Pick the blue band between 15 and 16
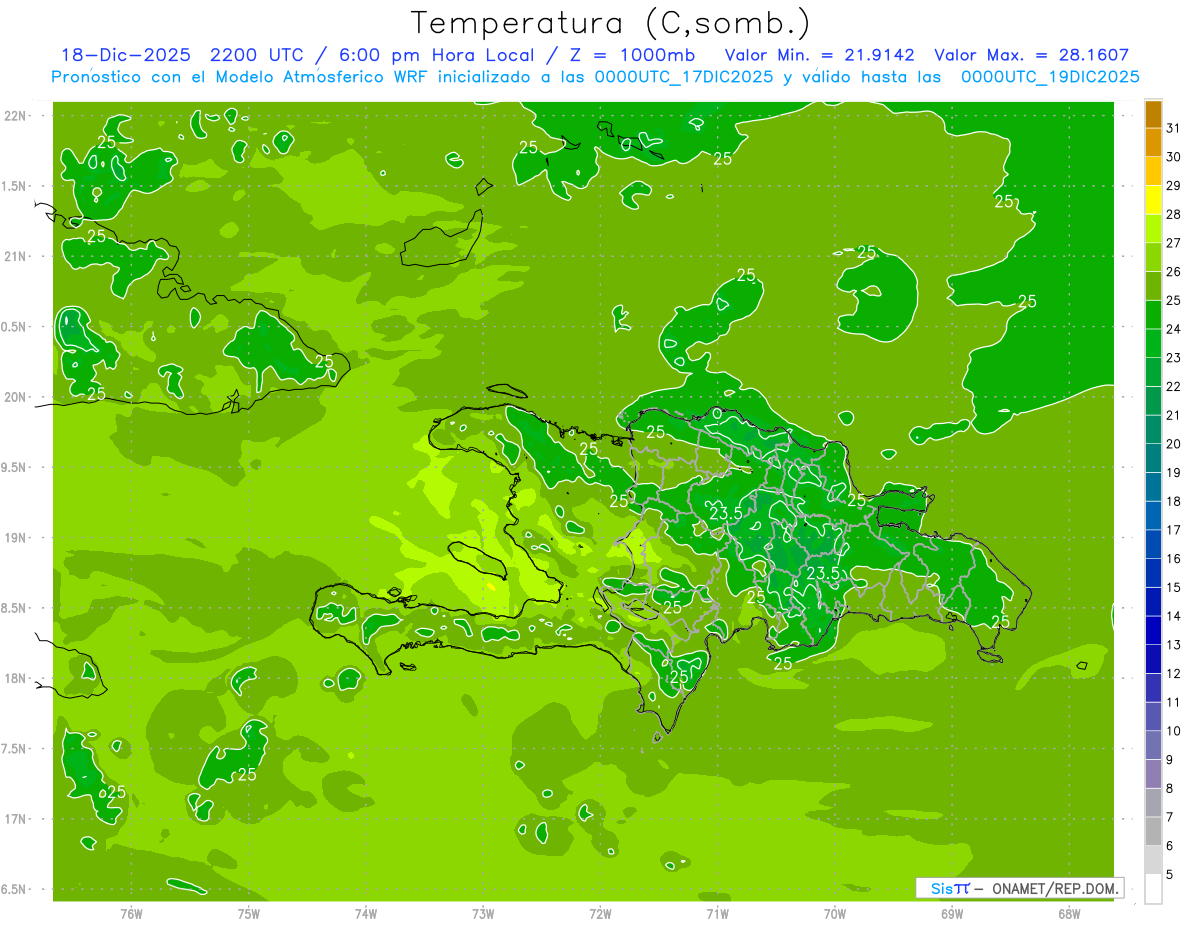This screenshot has height=927, width=1200. pyautogui.click(x=1153, y=573)
